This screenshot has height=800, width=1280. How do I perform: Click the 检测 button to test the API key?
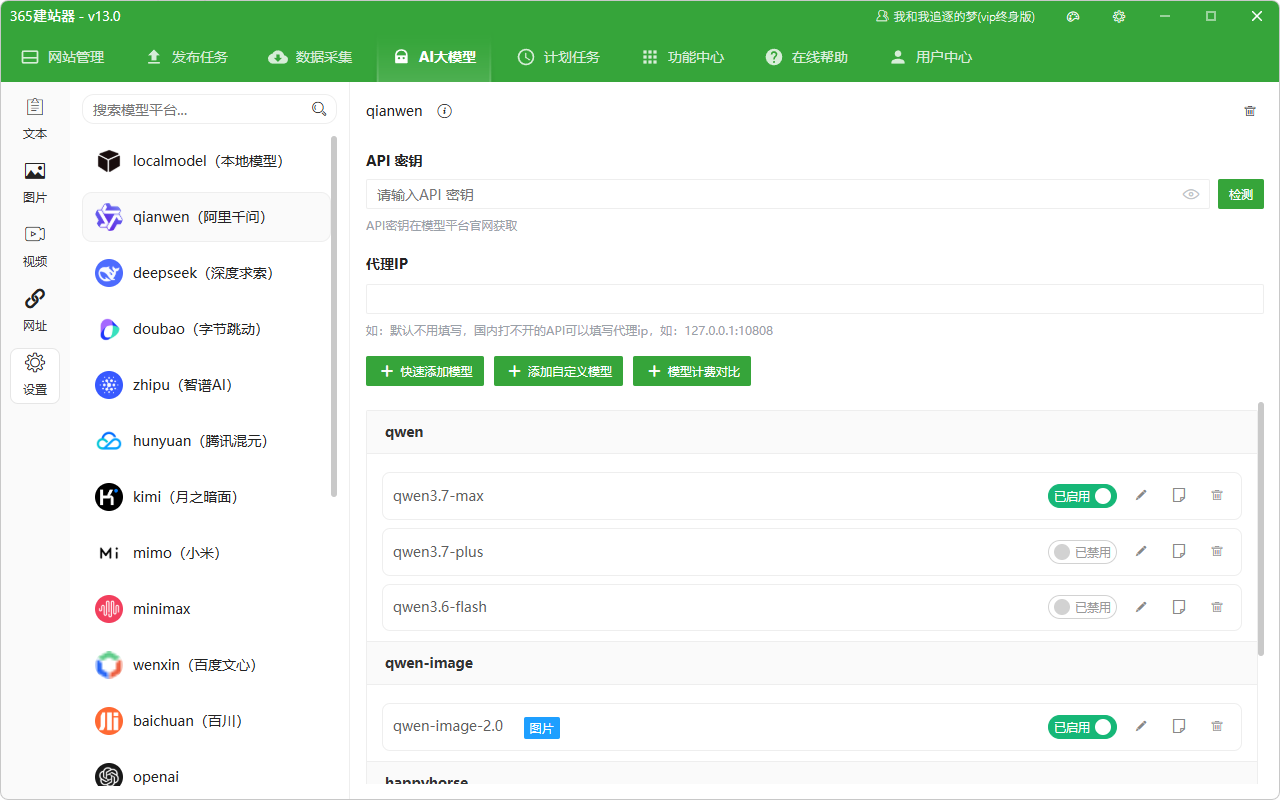click(x=1241, y=195)
